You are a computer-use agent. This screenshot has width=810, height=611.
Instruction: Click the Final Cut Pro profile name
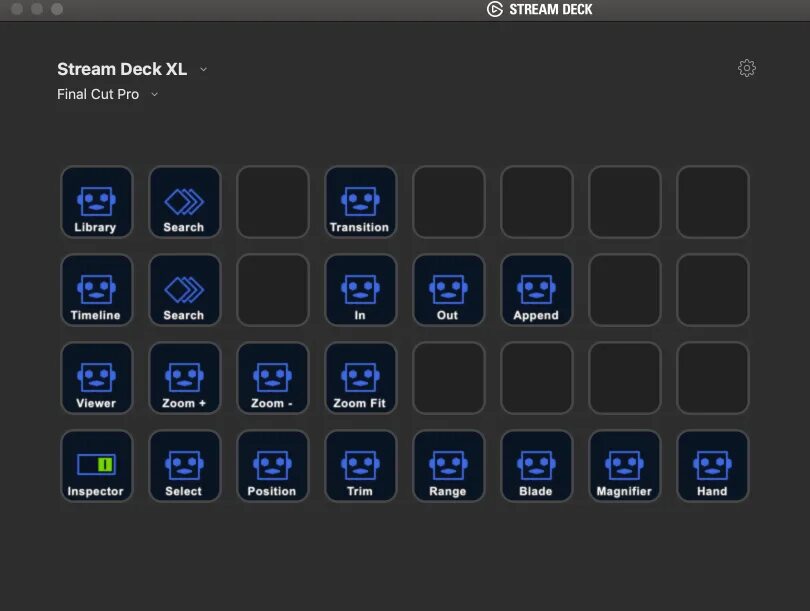98,94
